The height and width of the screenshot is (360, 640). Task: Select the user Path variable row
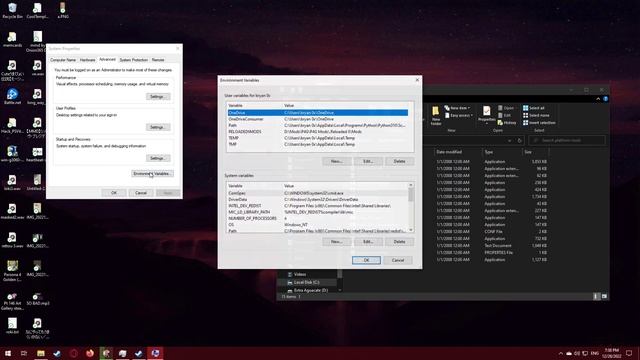pos(318,125)
